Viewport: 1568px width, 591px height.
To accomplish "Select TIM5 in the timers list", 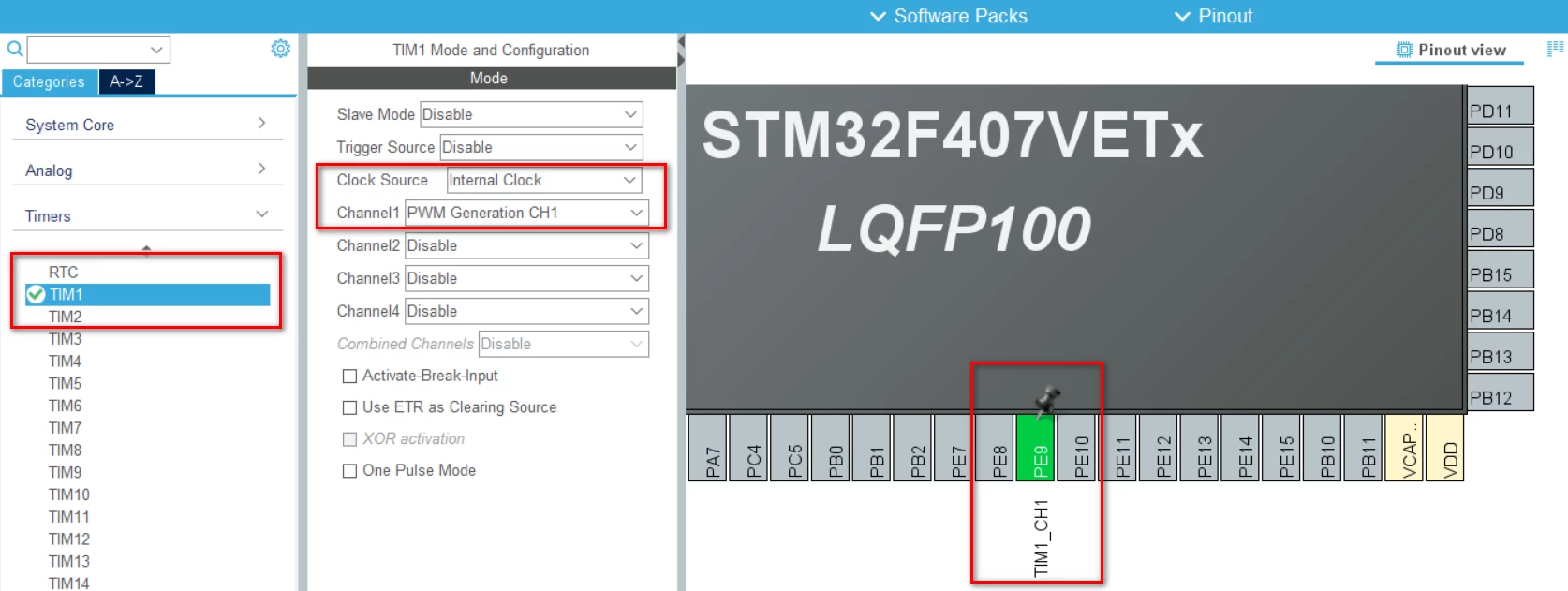I will click(x=66, y=383).
